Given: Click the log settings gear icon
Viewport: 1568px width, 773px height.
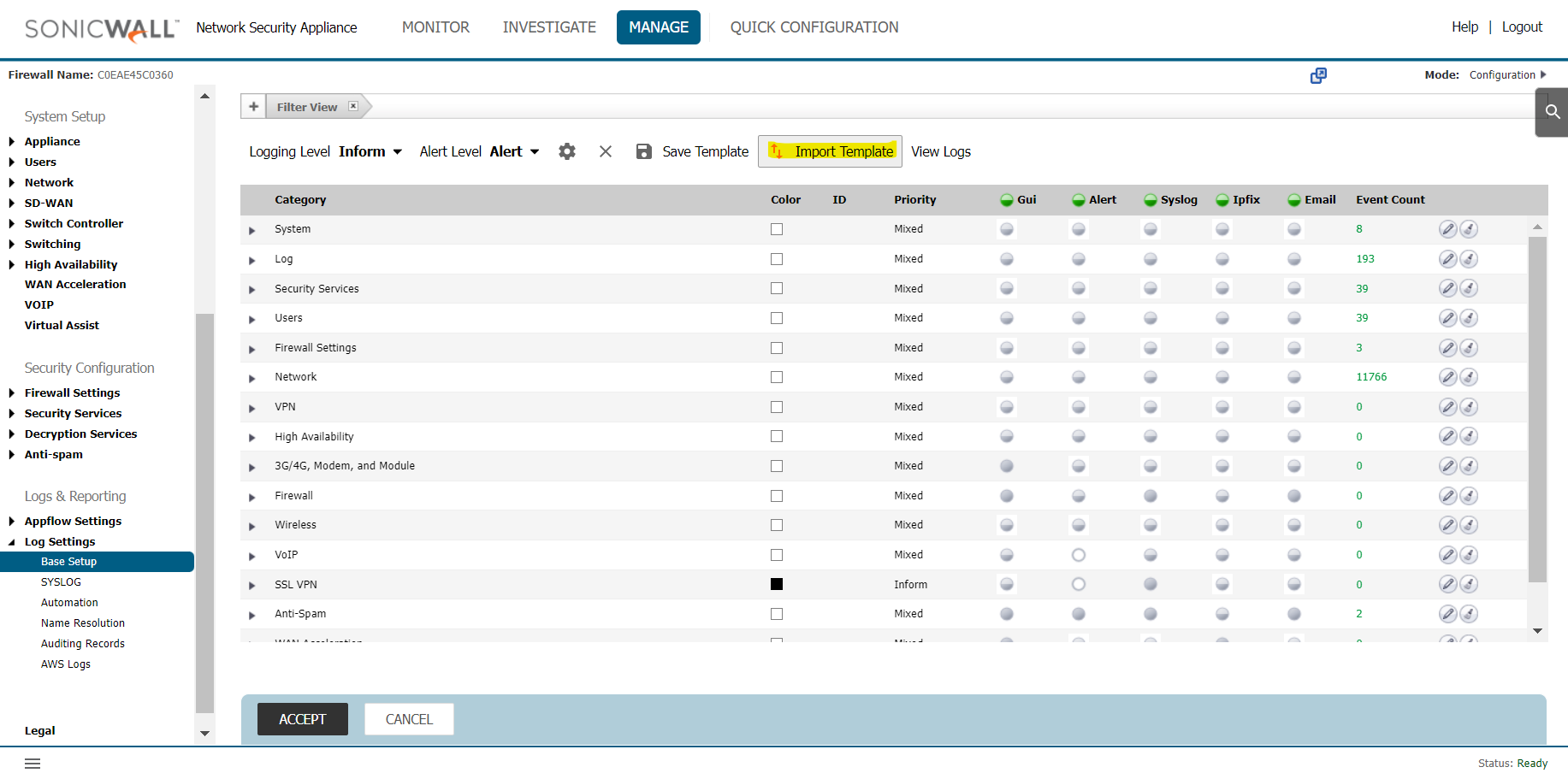Looking at the screenshot, I should pos(567,151).
